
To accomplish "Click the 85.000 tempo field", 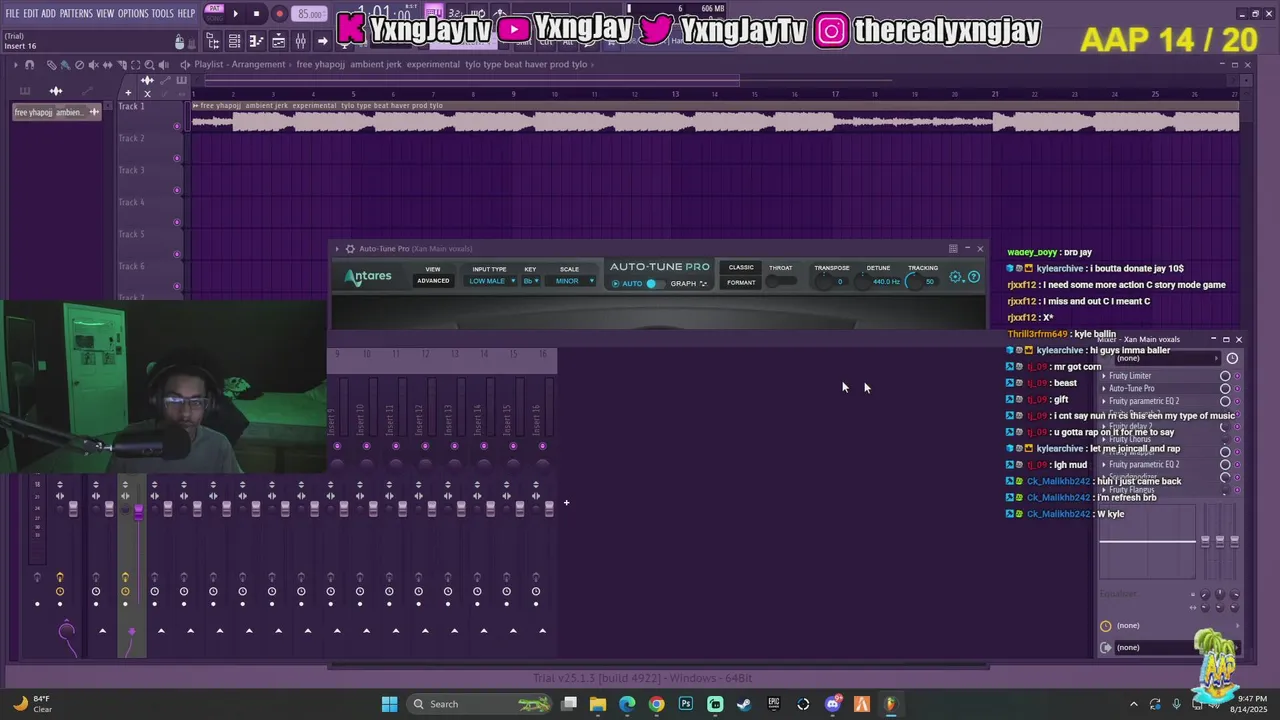I will (x=310, y=14).
